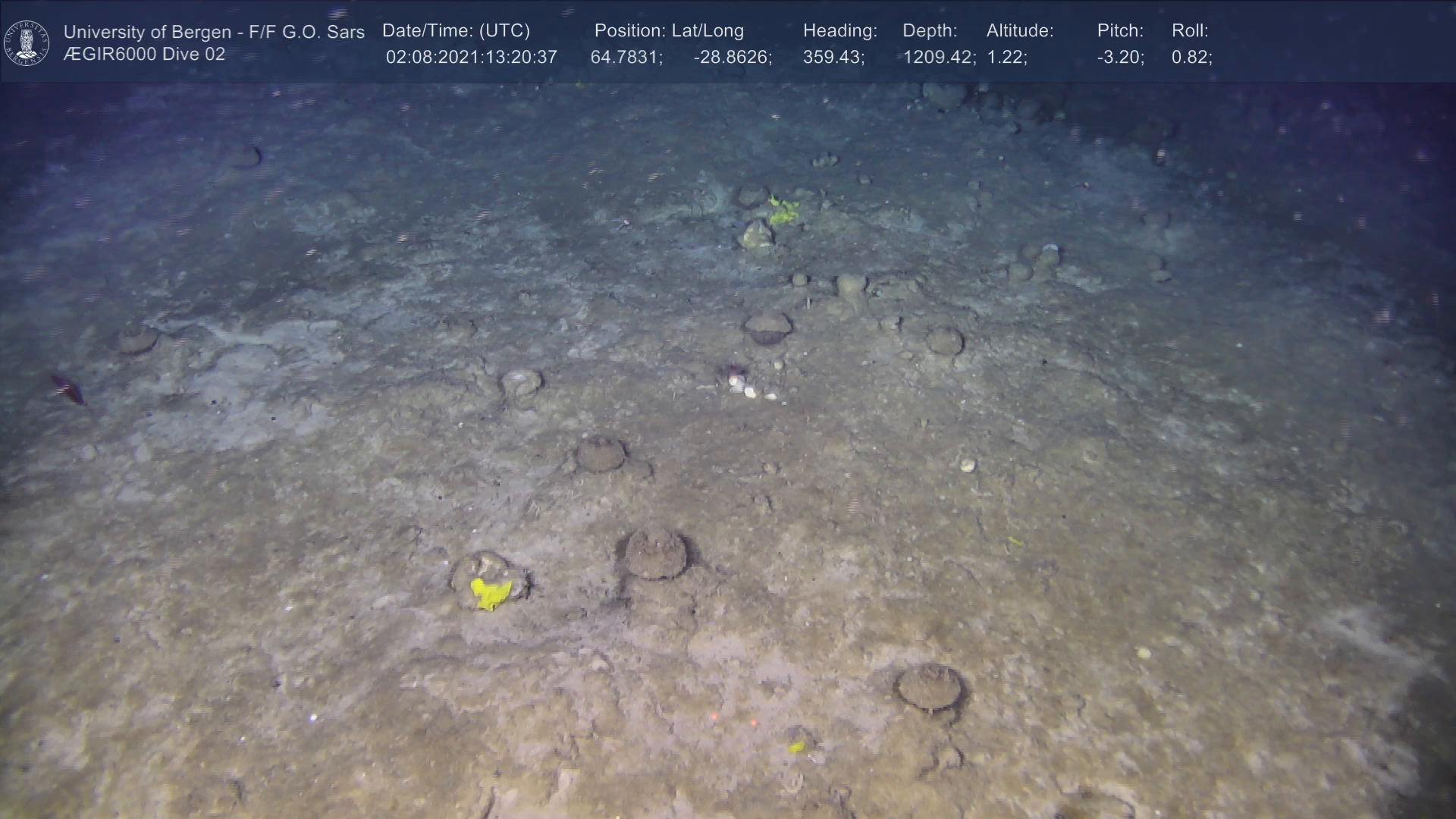Click the timestamp 02:08:2021:13:20:37
The height and width of the screenshot is (819, 1456).
[471, 58]
